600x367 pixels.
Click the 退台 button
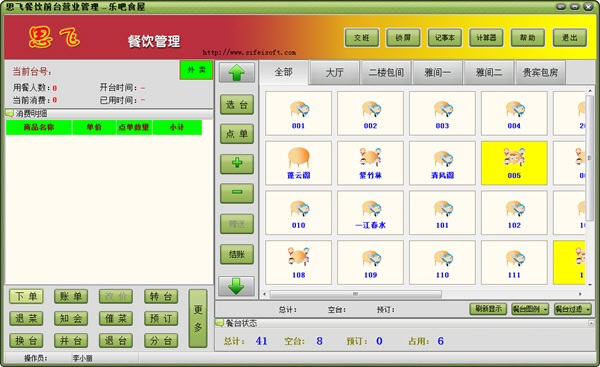pos(116,341)
